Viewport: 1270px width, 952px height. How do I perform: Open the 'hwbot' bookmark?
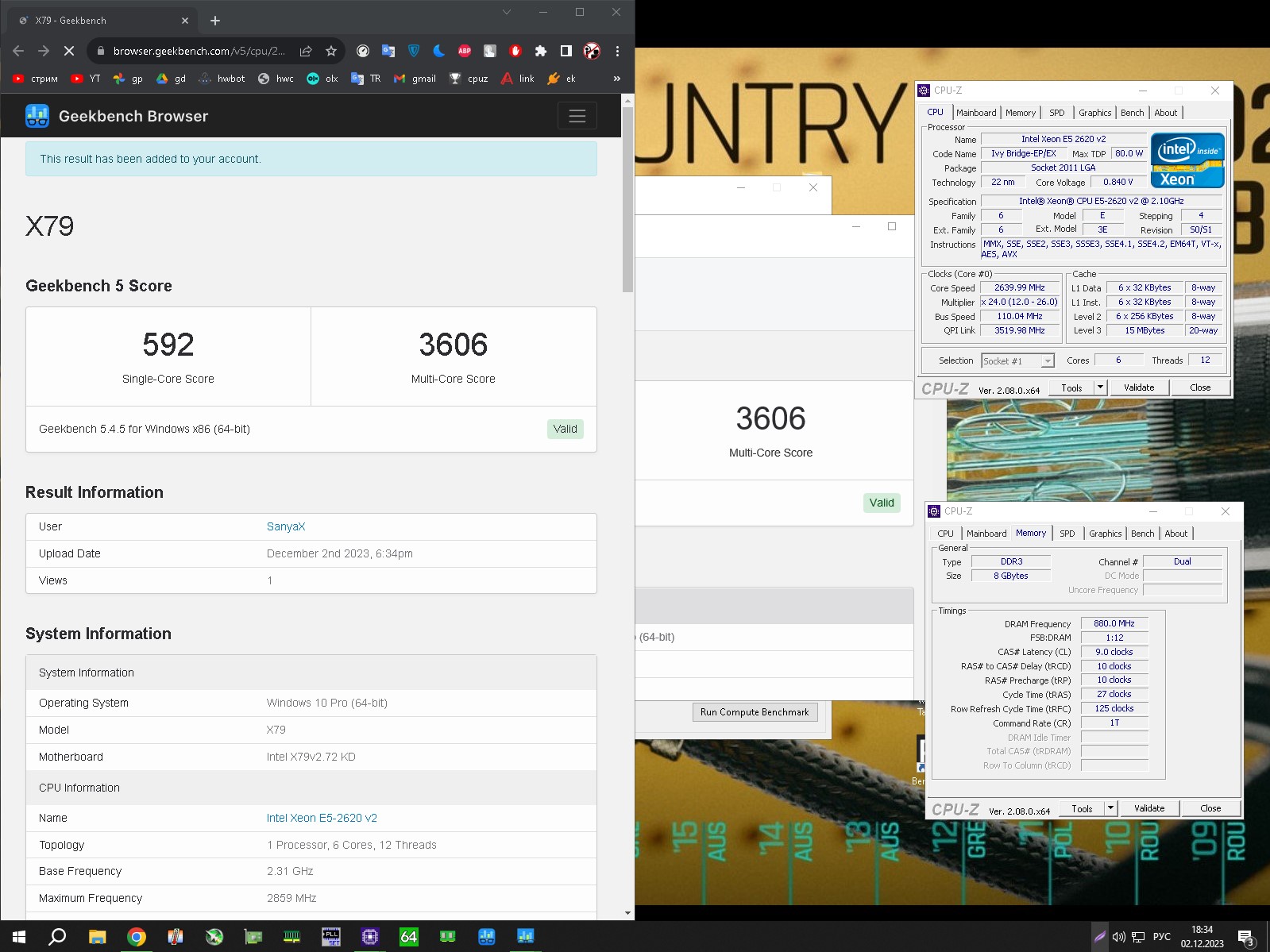point(222,79)
